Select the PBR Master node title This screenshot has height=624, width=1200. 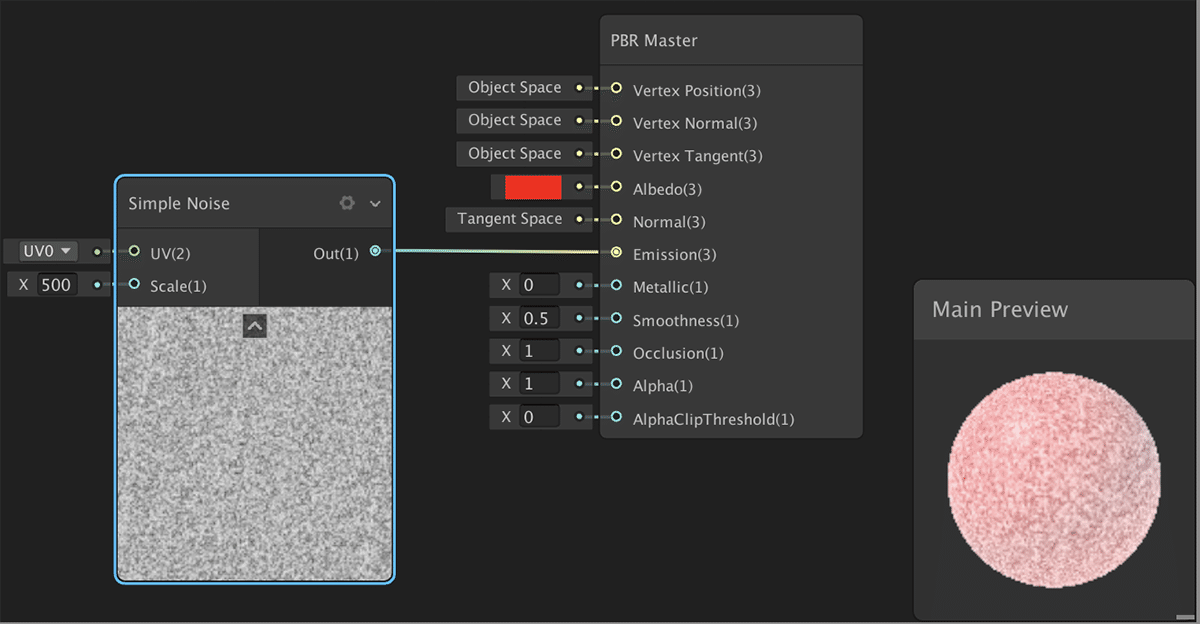point(654,41)
